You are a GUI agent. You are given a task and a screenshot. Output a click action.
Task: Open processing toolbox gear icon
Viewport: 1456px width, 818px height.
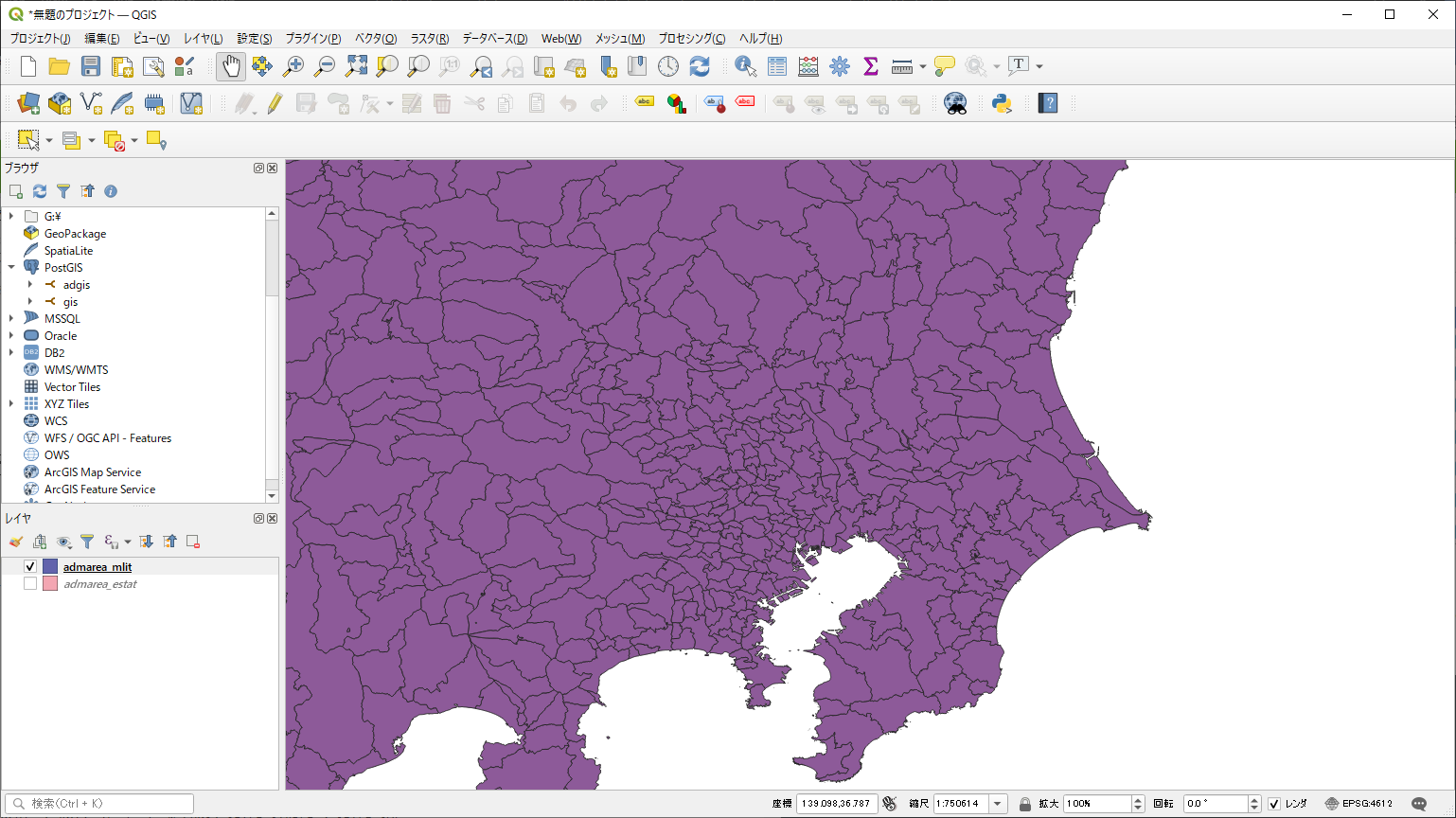[x=840, y=66]
